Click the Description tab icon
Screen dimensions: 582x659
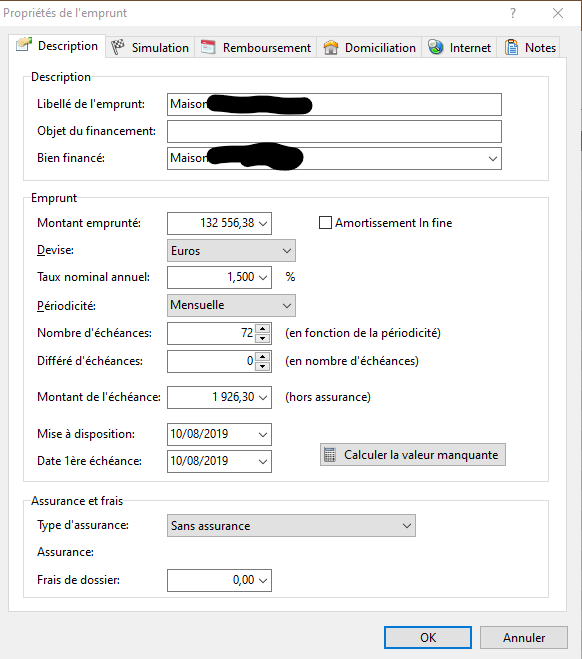click(x=24, y=45)
